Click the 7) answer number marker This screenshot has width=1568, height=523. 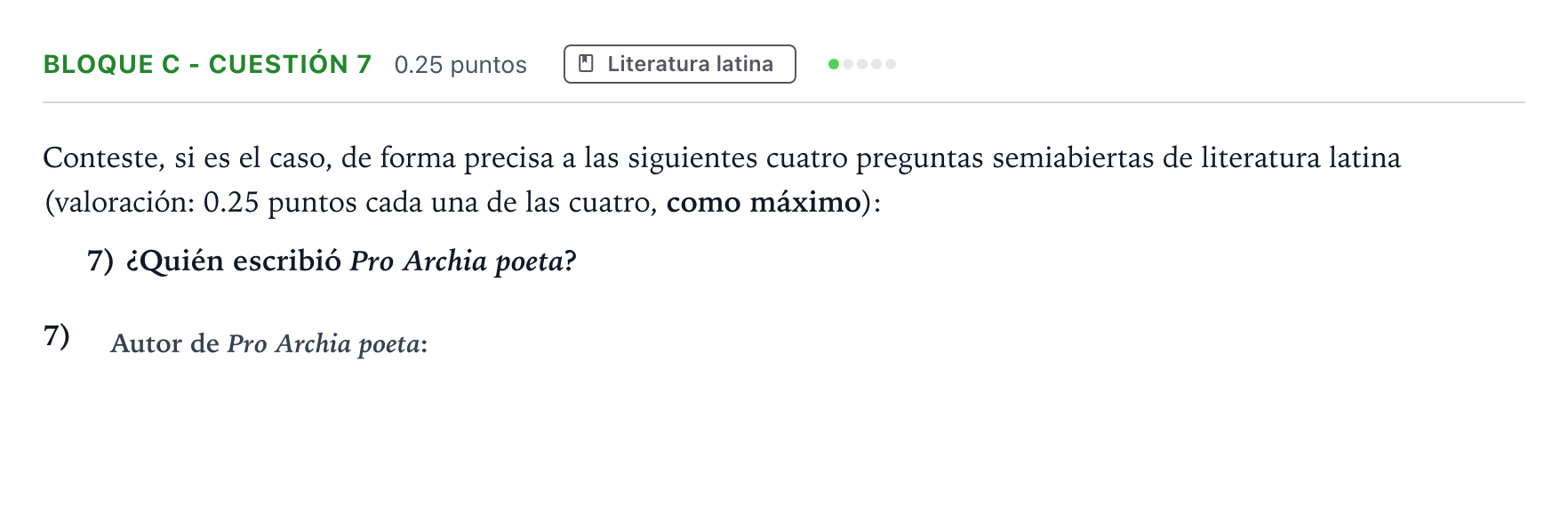point(57,336)
